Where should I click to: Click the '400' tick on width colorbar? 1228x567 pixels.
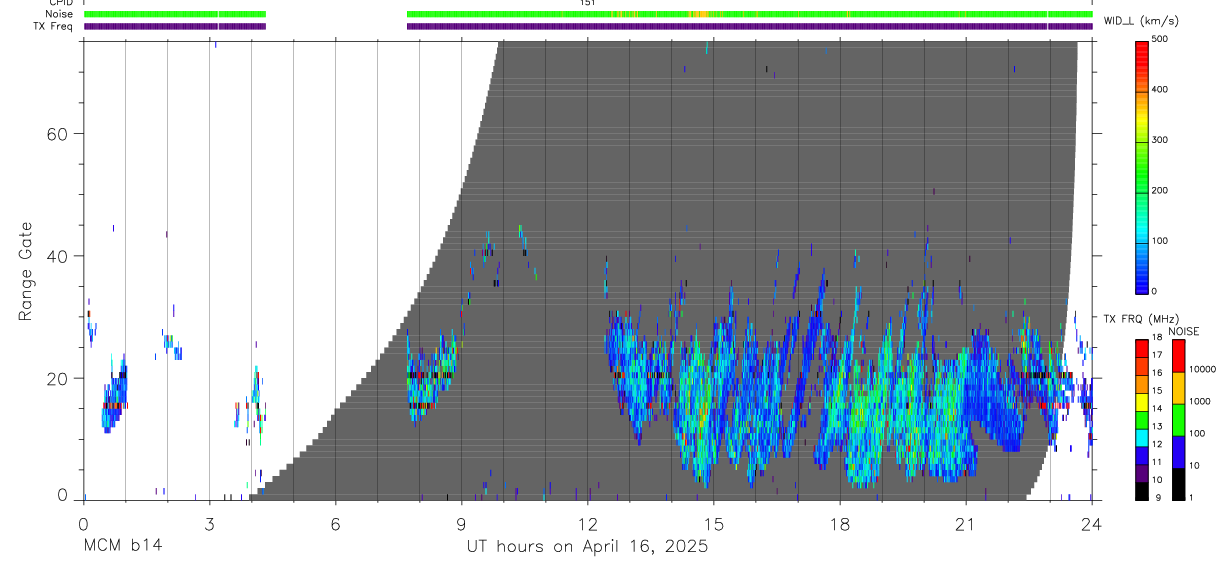point(1162,90)
